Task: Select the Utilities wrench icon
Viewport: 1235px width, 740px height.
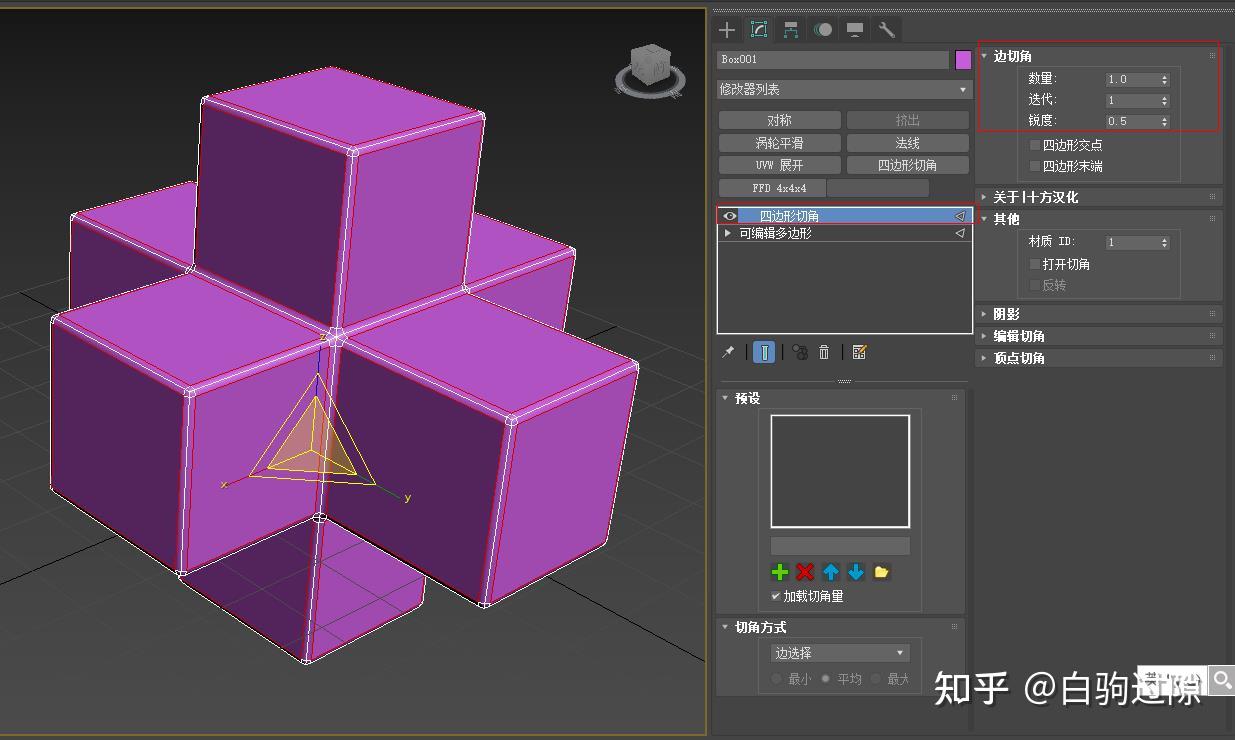Action: coord(886,29)
